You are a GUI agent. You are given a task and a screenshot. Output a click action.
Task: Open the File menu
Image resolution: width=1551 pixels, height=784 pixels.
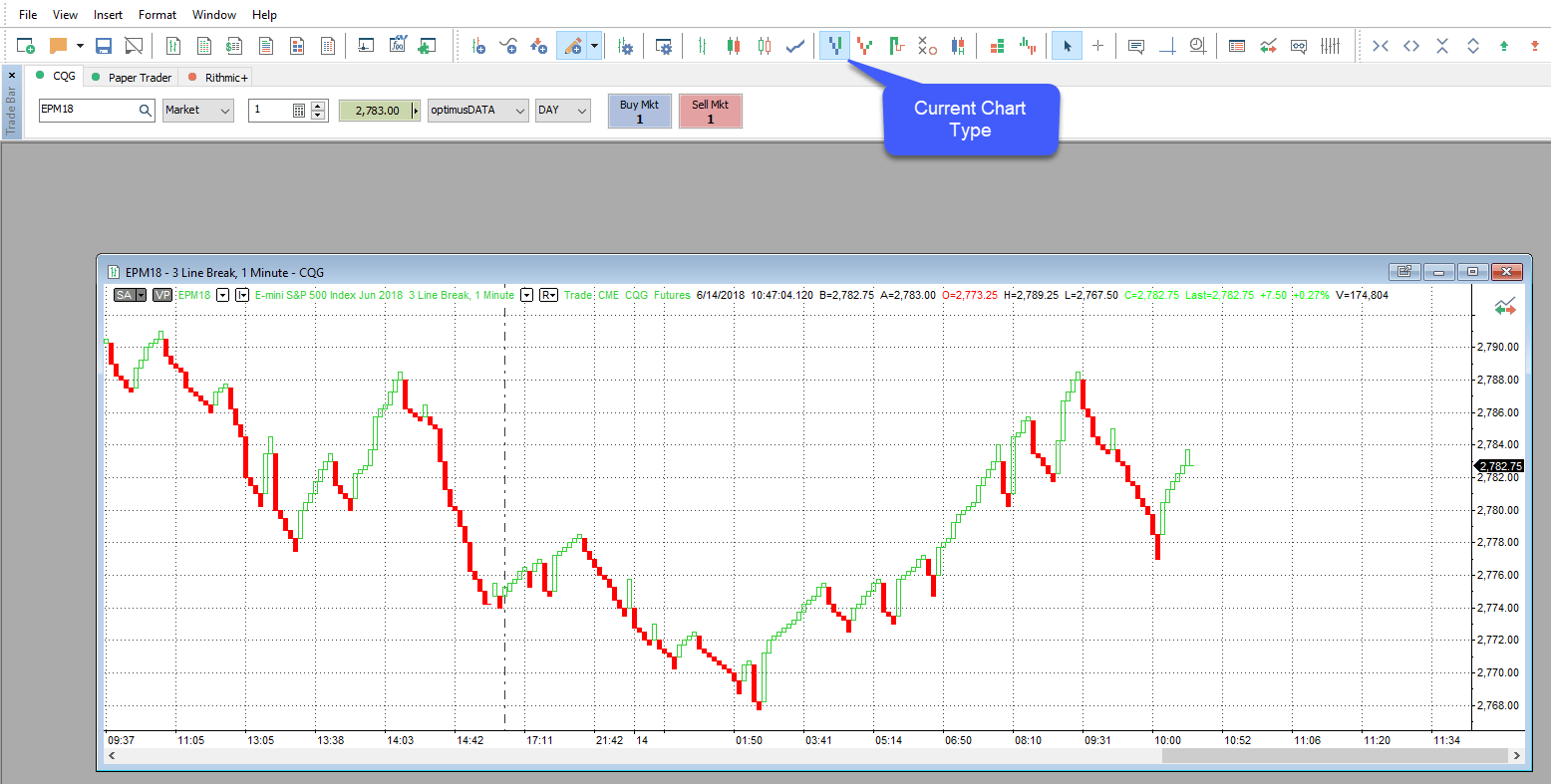click(x=28, y=15)
